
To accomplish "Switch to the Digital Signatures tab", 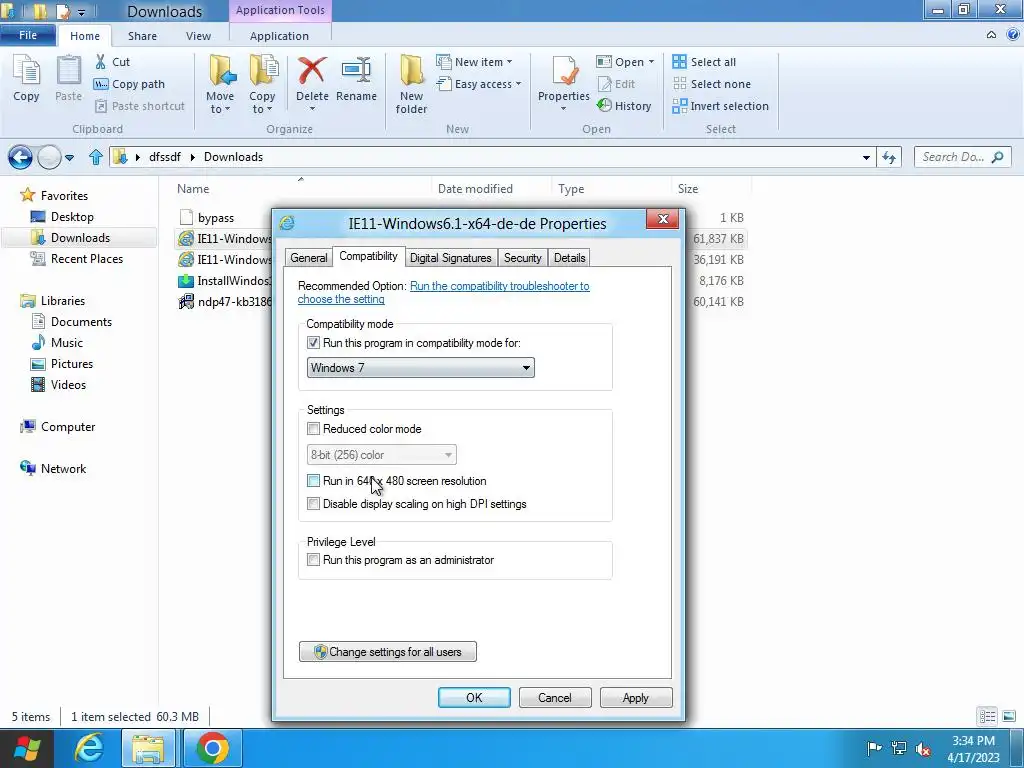I will click(x=451, y=258).
